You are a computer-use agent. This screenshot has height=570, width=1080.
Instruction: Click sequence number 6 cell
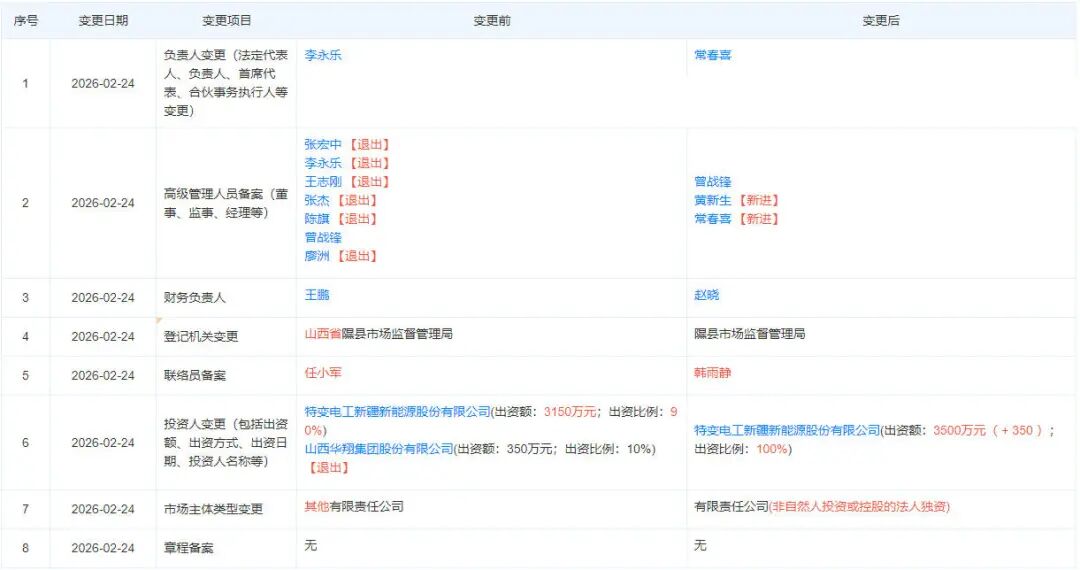pyautogui.click(x=25, y=443)
